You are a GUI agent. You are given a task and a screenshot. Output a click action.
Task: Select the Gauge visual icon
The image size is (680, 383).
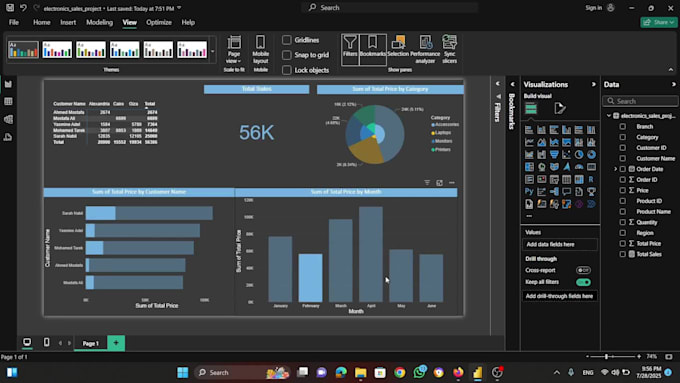point(579,167)
